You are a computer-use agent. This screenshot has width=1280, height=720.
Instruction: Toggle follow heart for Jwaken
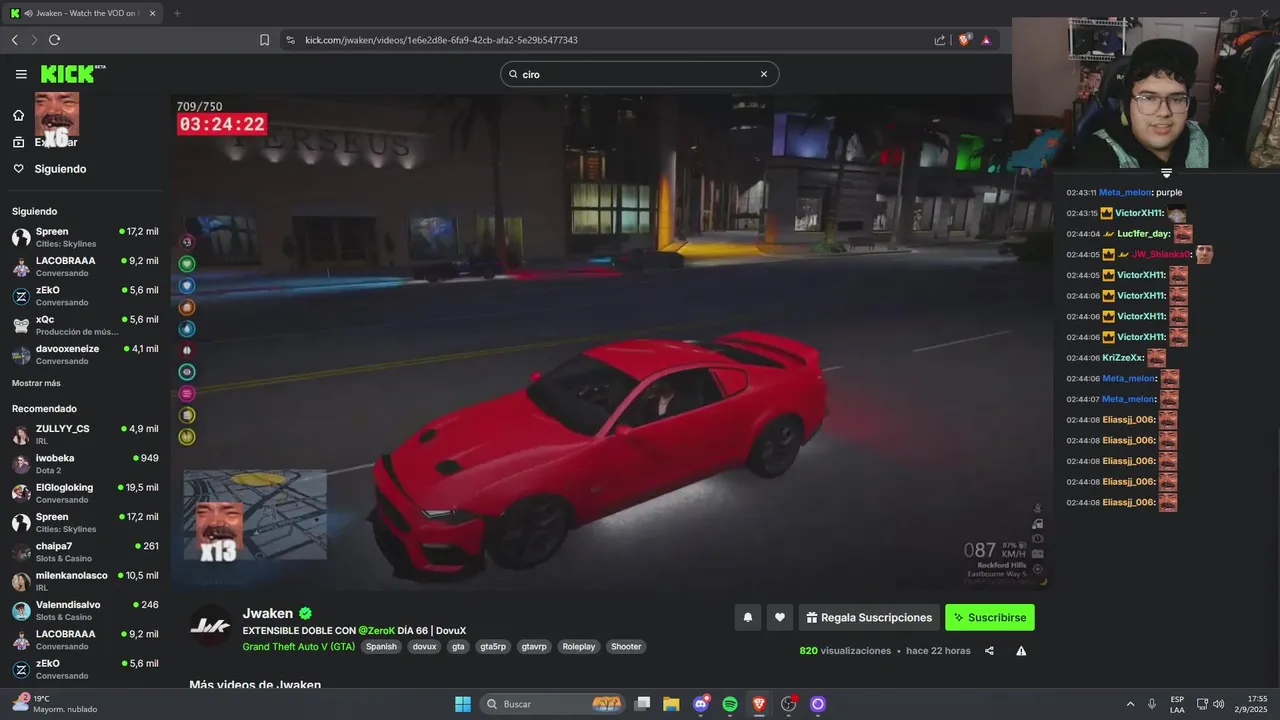[780, 618]
